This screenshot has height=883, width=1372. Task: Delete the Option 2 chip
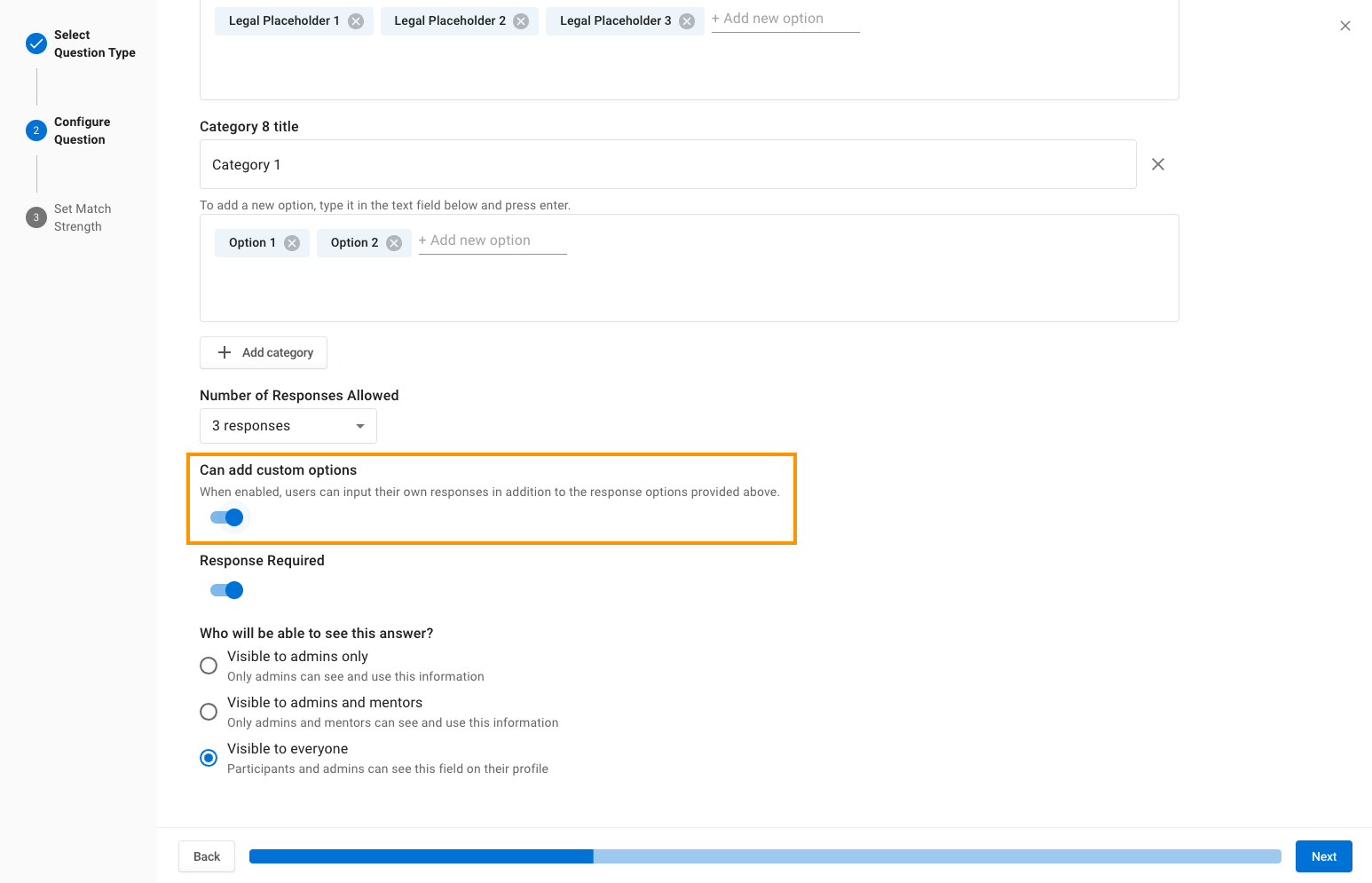pyautogui.click(x=394, y=243)
